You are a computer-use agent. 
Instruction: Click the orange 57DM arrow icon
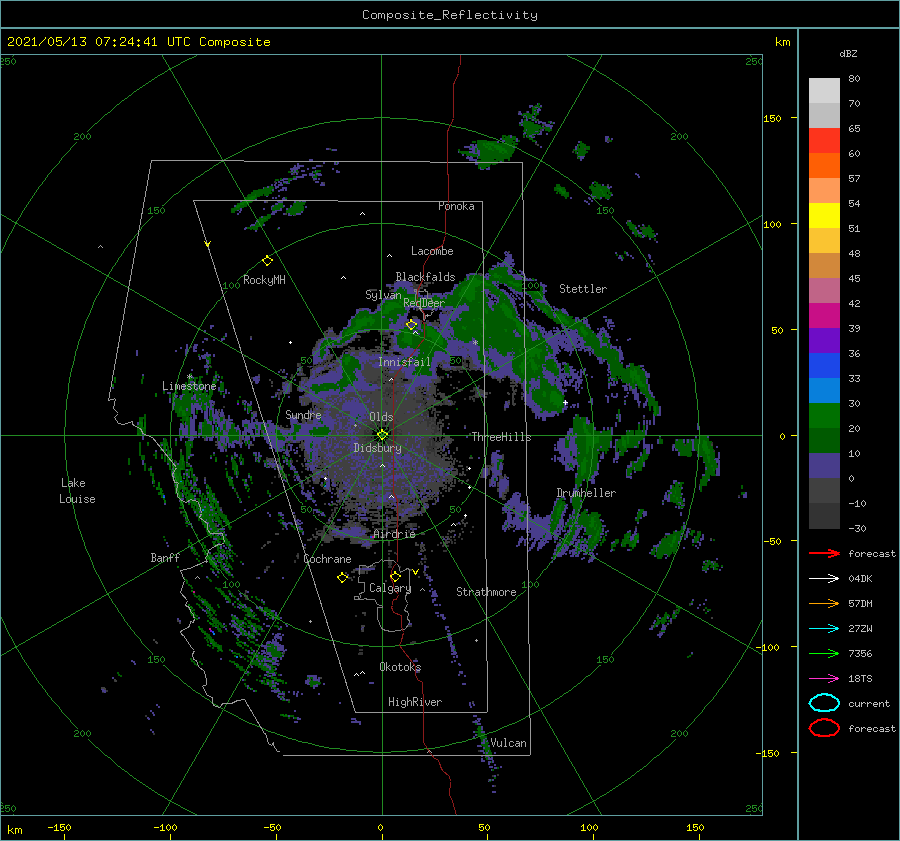(824, 603)
